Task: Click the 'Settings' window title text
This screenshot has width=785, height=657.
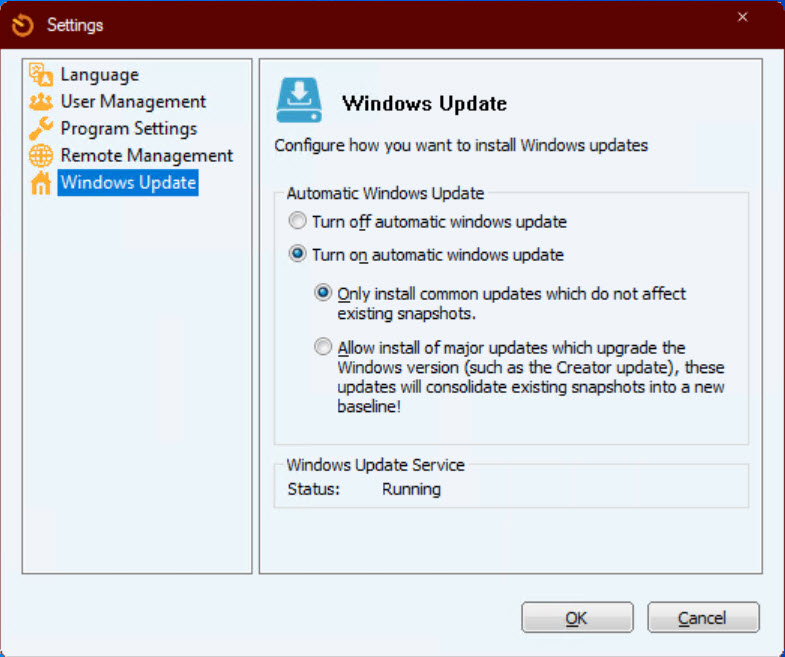Action: pyautogui.click(x=75, y=25)
